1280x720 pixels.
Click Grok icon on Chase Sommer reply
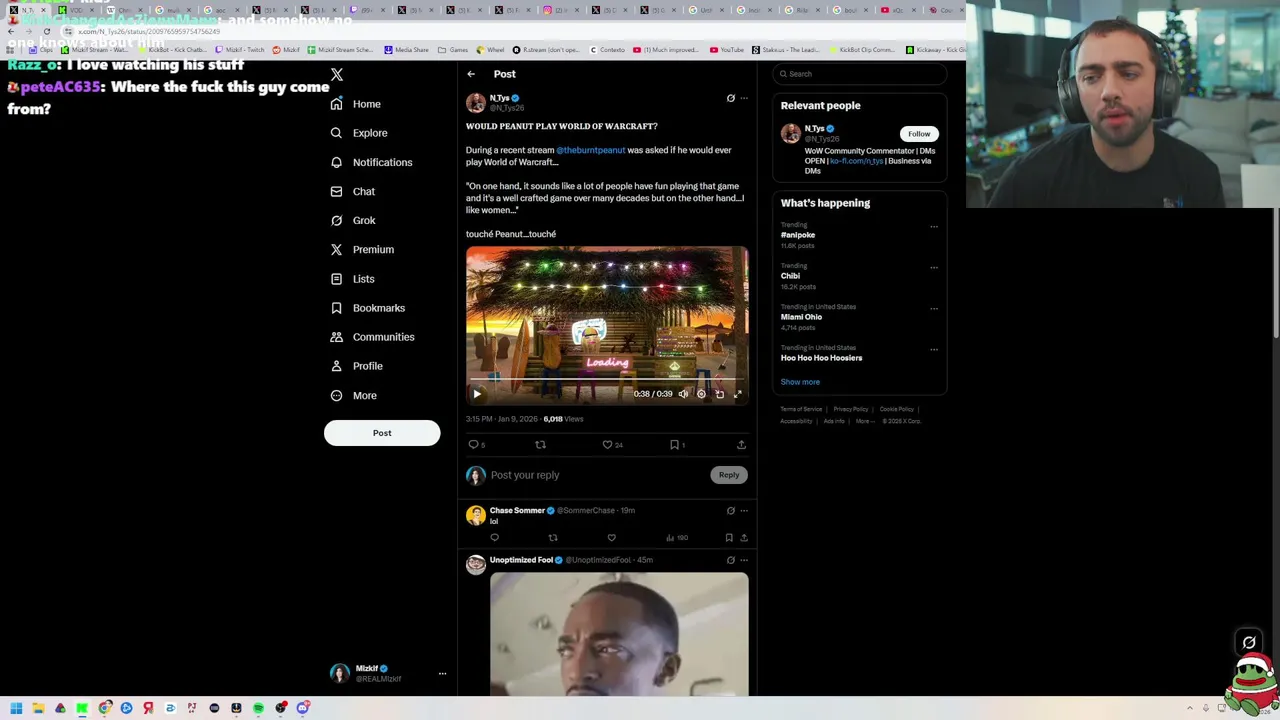(730, 511)
